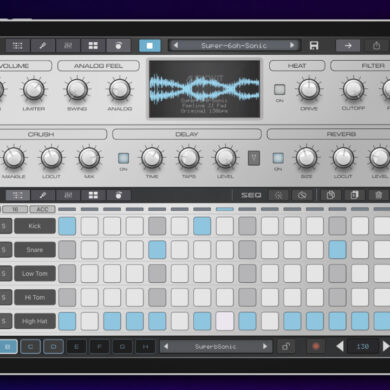Click the red record button
Screen dimensions: 390x390
coord(316,347)
